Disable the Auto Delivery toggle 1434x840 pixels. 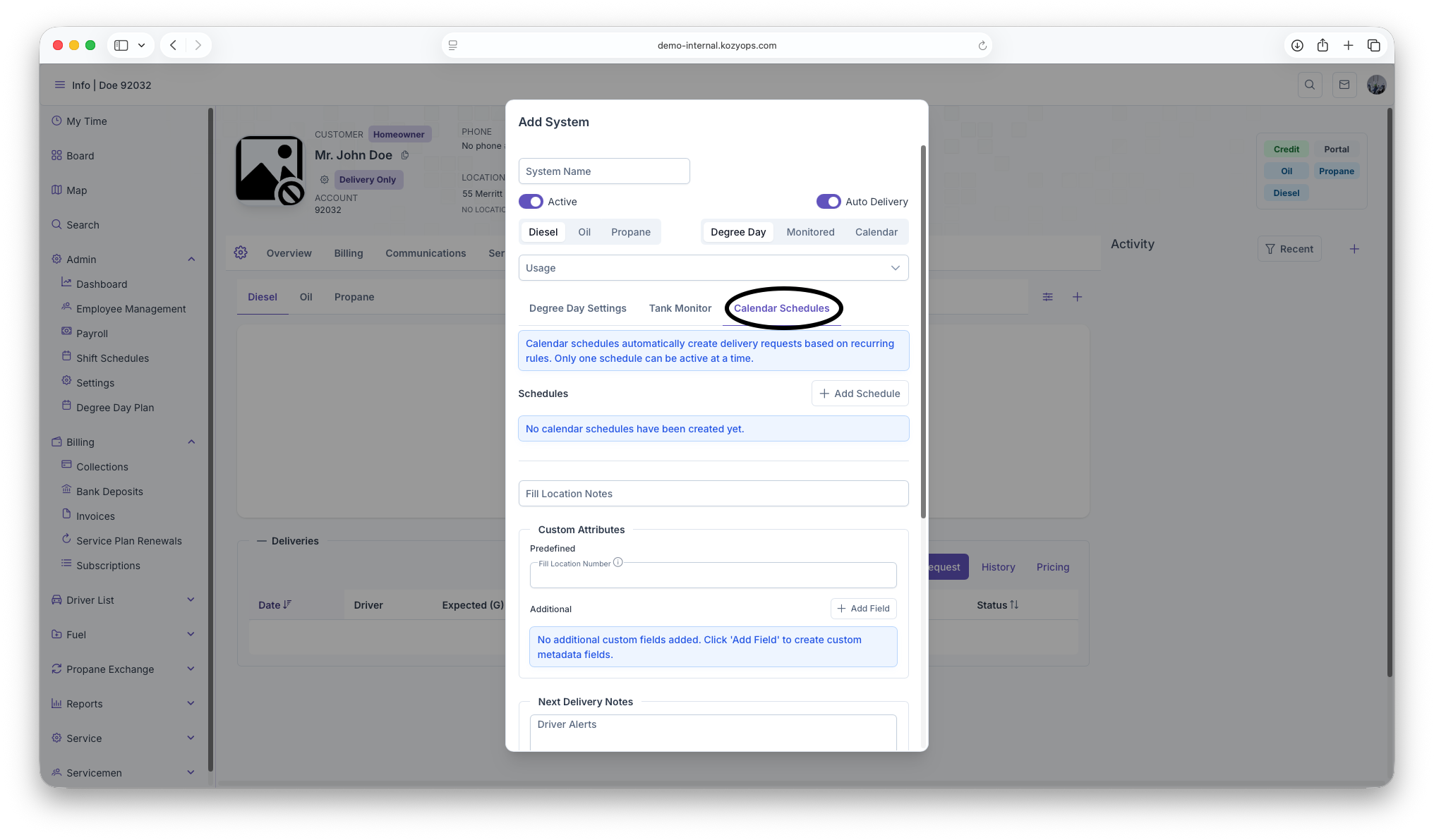(829, 202)
